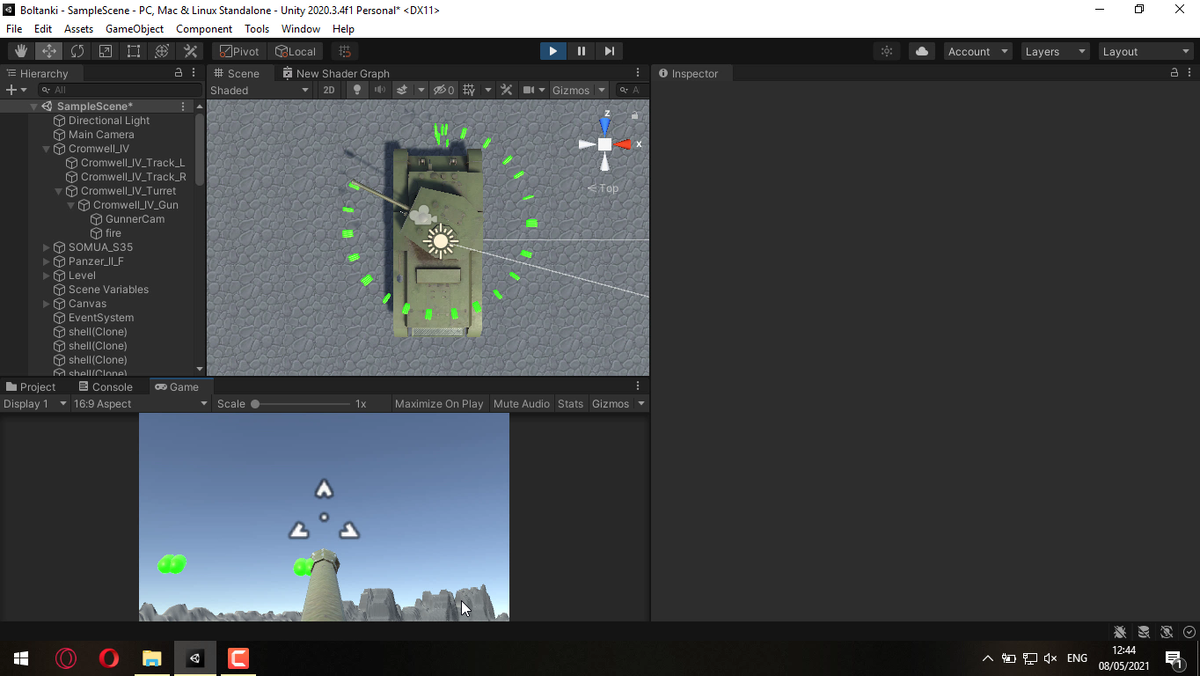This screenshot has height=676, width=1200.
Task: Toggle scene lighting bulb
Action: (357, 90)
